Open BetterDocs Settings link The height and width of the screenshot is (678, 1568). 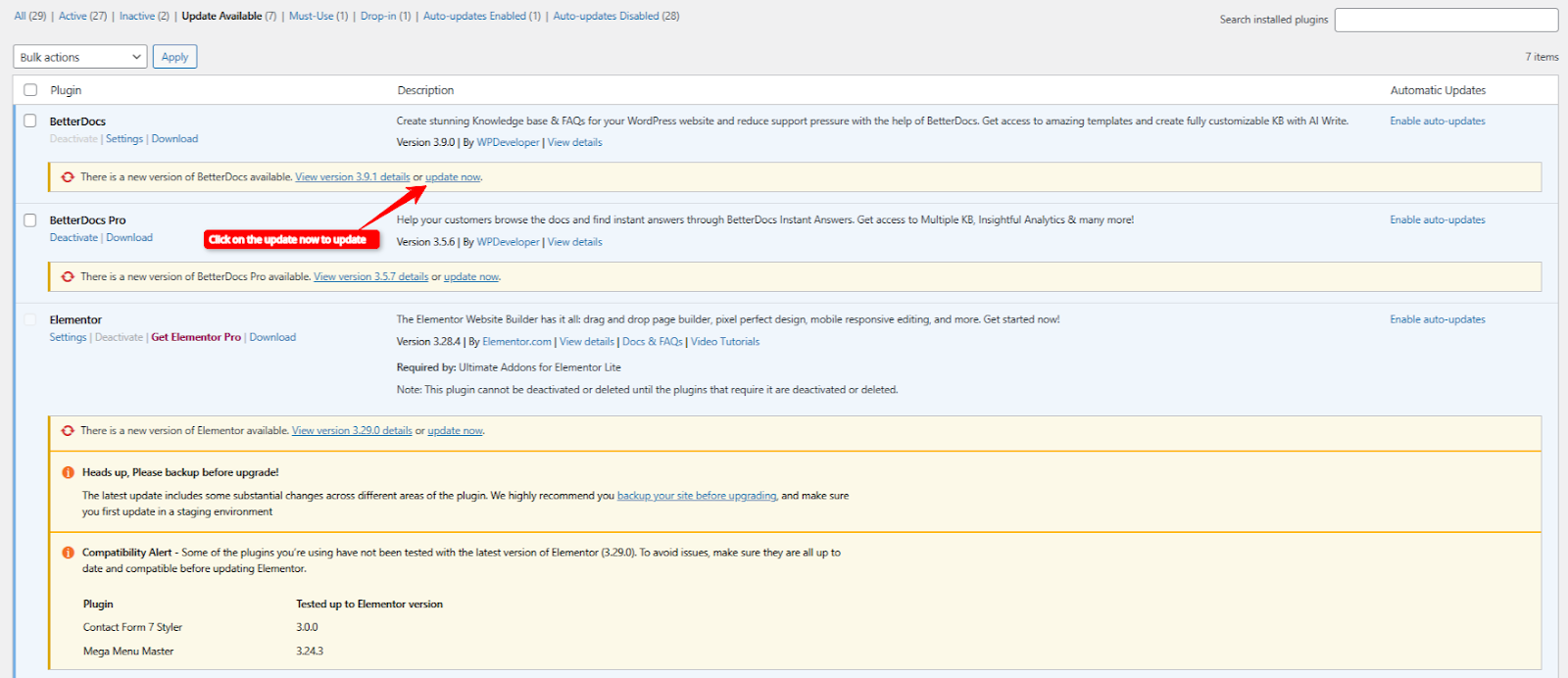(x=124, y=139)
